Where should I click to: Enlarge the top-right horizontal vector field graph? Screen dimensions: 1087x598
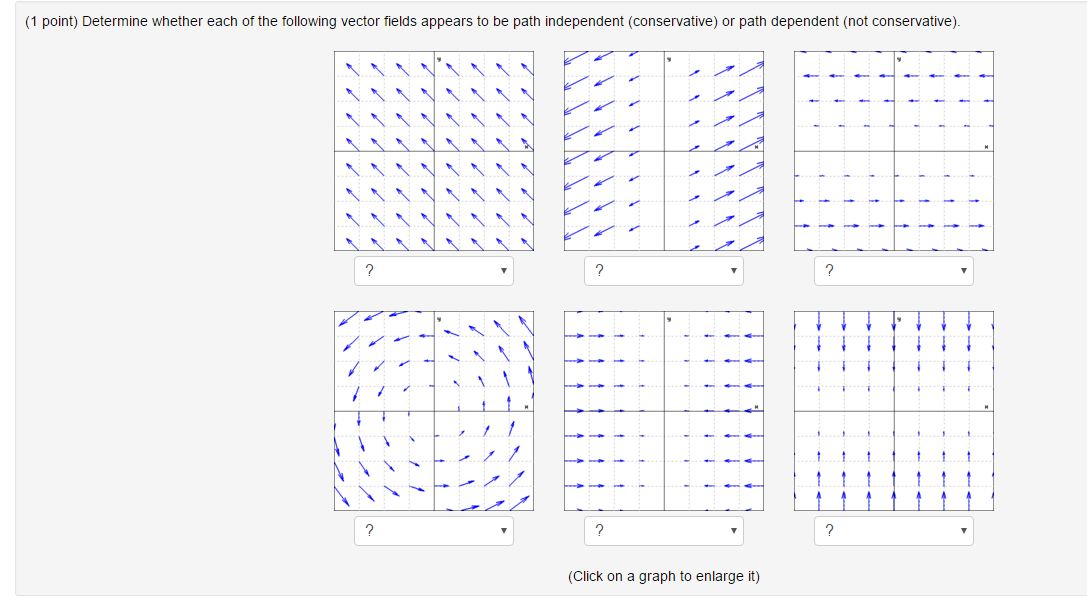pos(894,151)
